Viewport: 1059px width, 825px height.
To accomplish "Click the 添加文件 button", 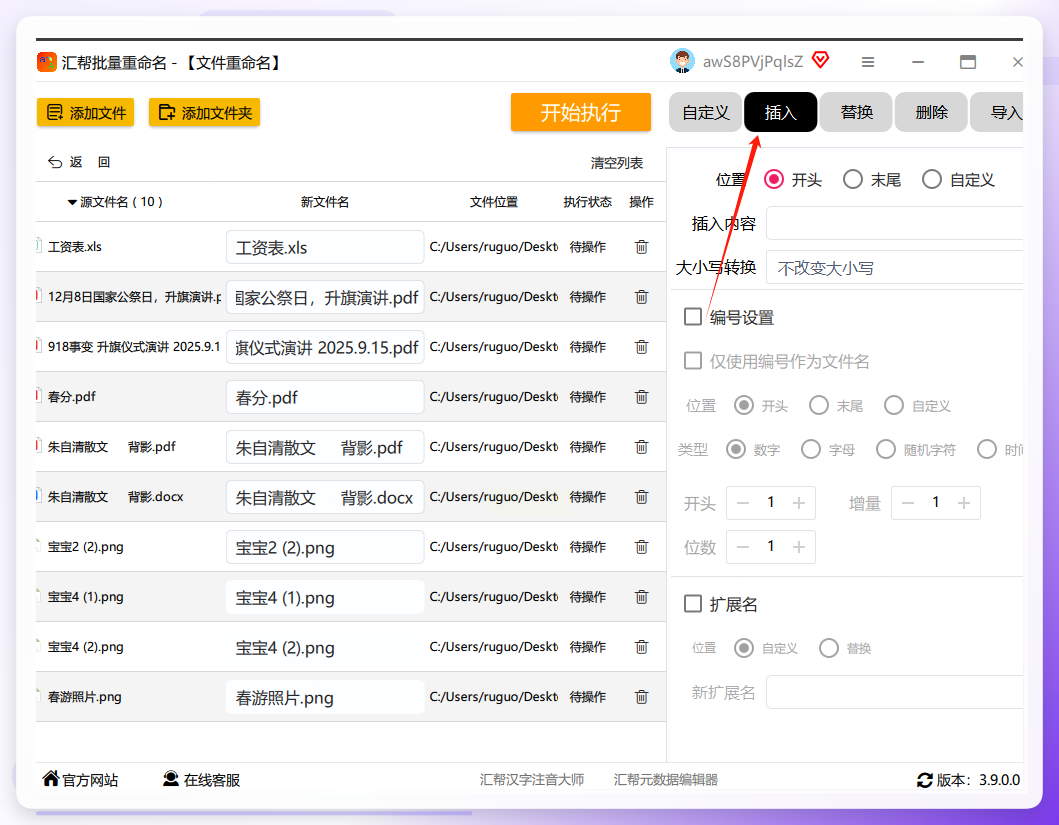I will point(85,113).
